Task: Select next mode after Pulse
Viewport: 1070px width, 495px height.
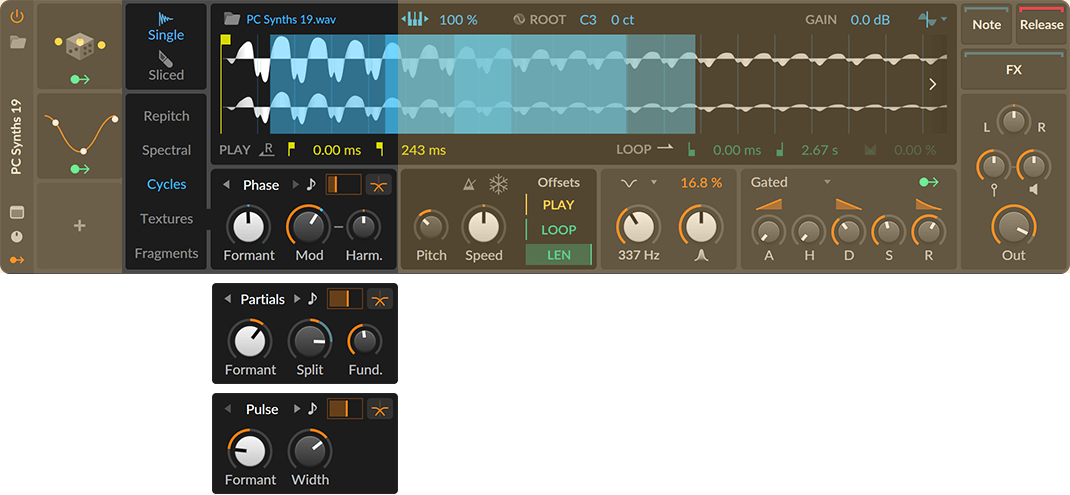Action: coord(295,409)
